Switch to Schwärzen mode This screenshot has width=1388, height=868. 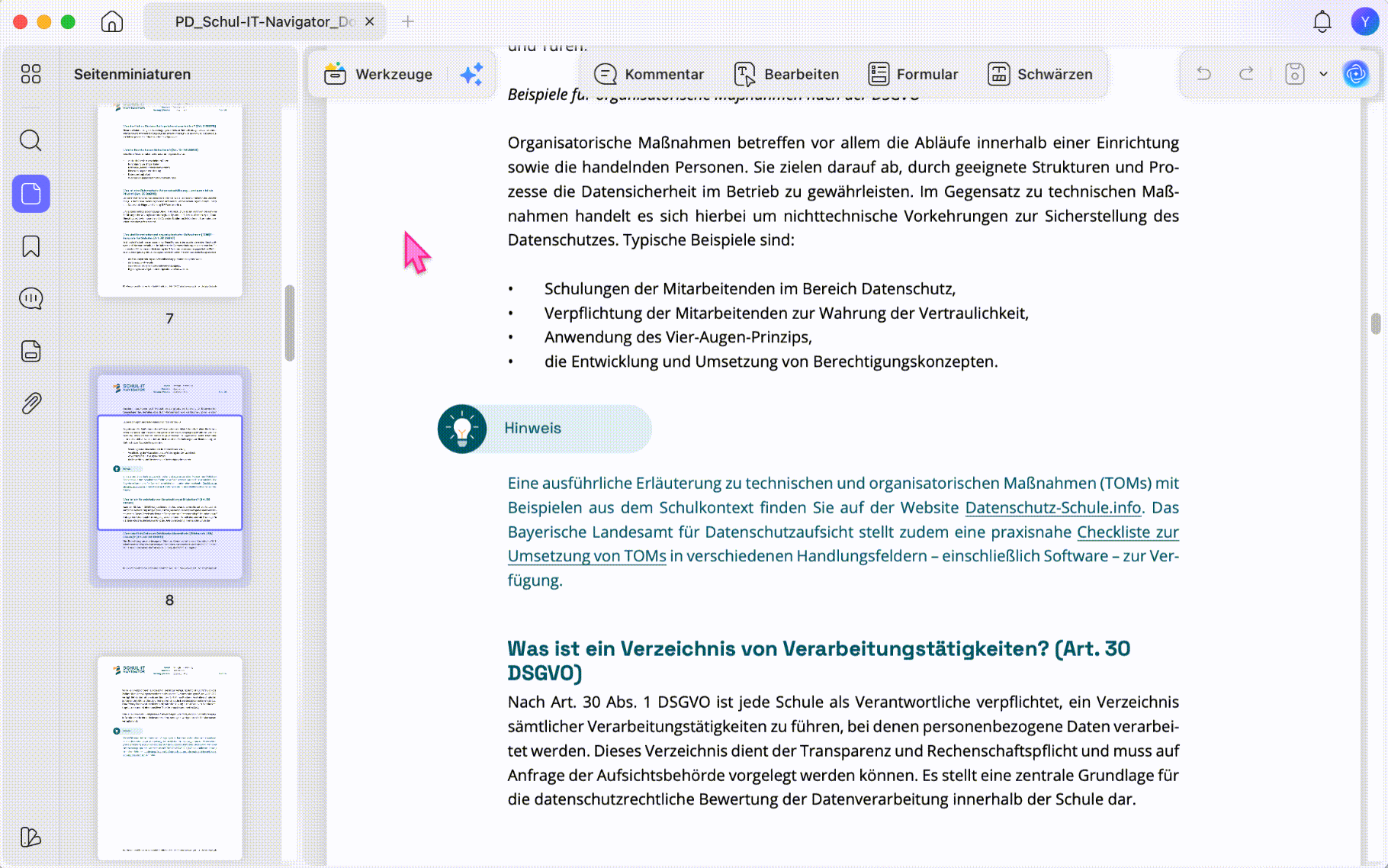click(1039, 74)
